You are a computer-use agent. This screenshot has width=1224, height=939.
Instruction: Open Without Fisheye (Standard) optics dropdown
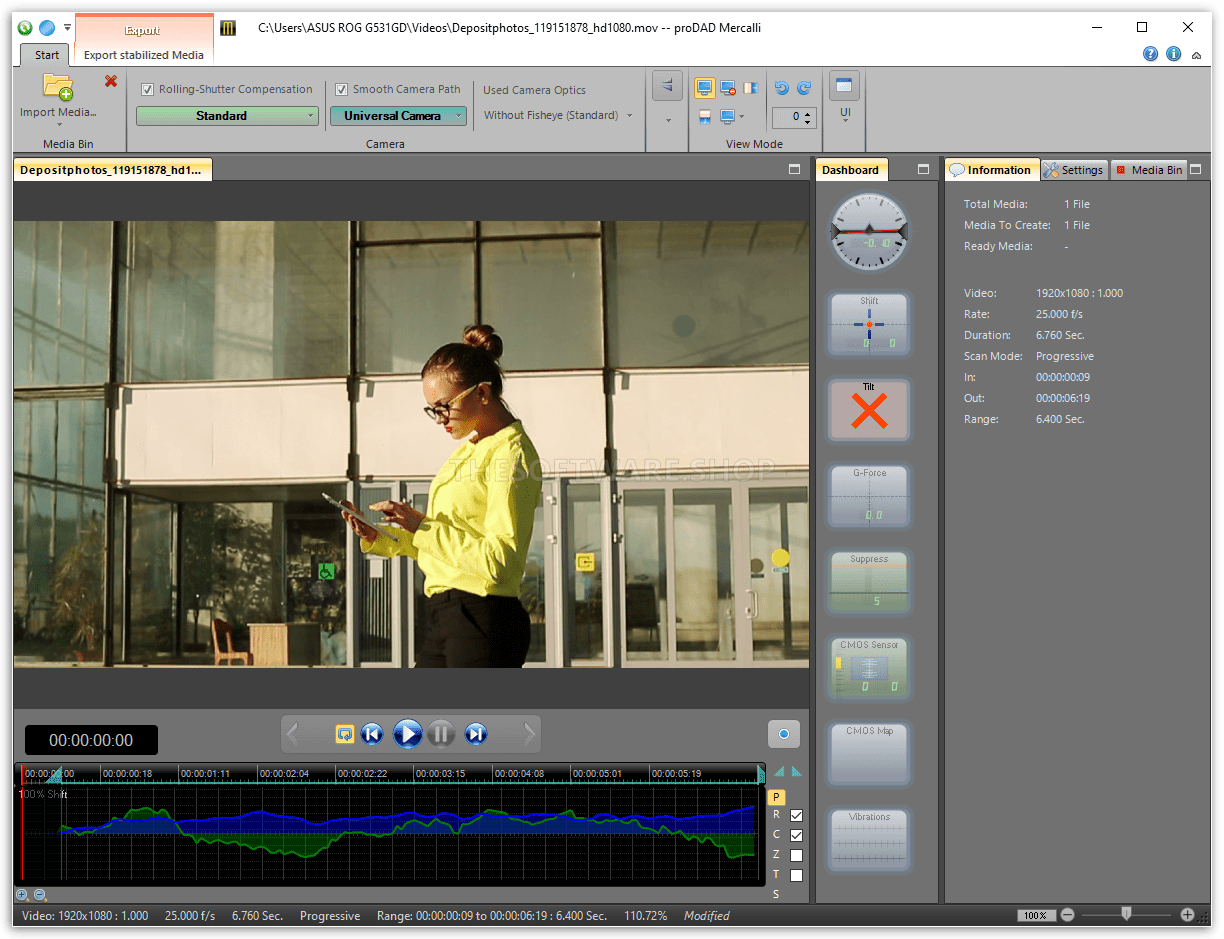[x=558, y=115]
